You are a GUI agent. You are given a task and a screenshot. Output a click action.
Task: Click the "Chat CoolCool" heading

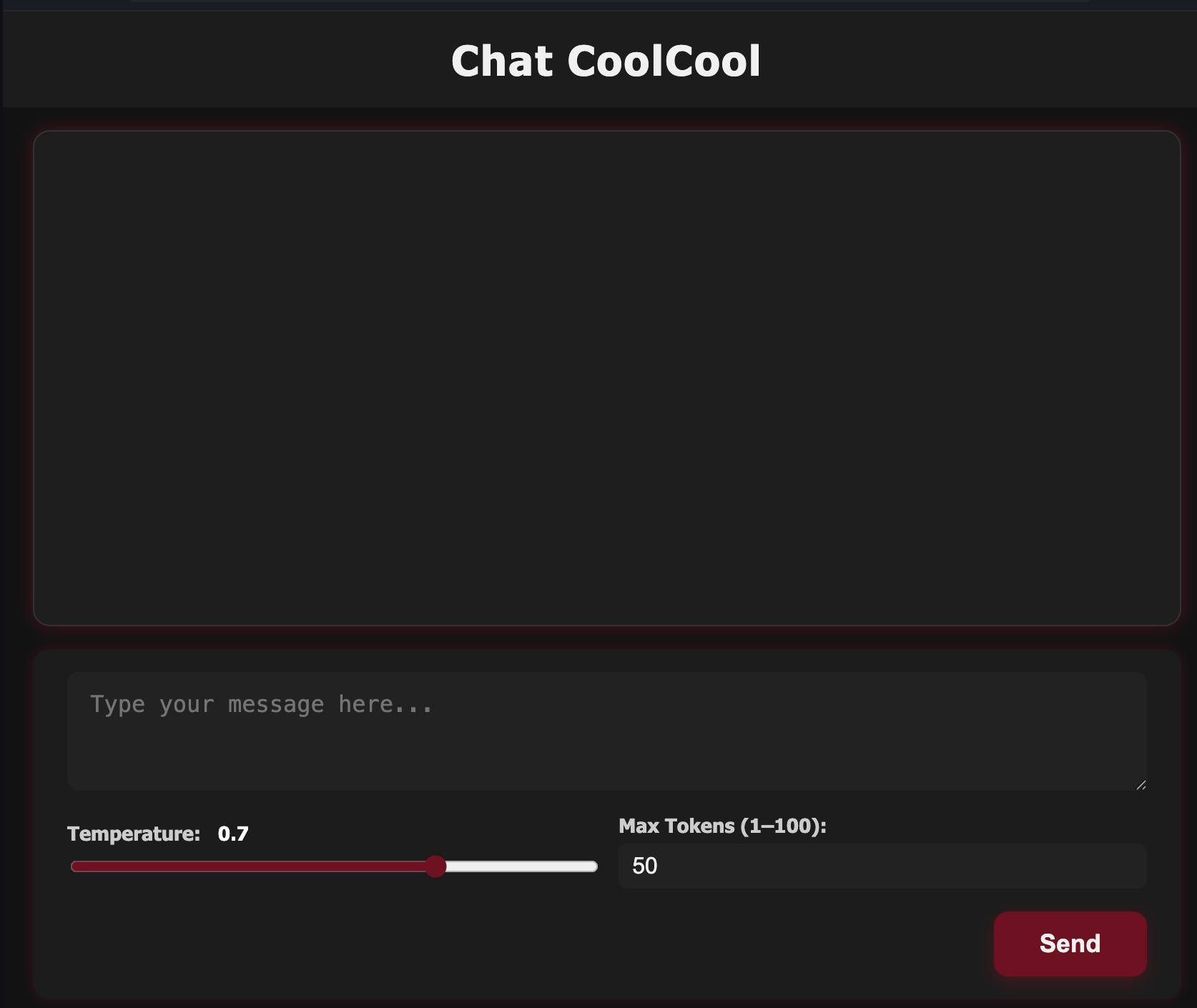606,61
